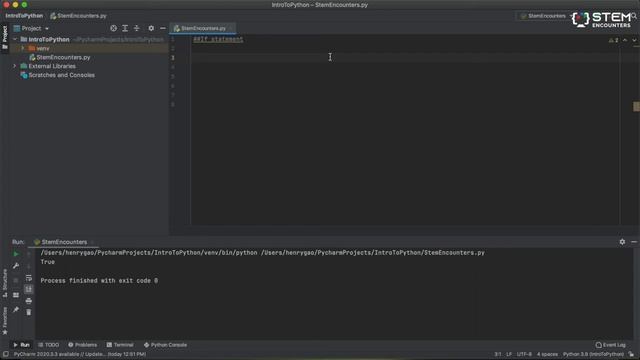Open the TODO tool window
The image size is (640, 360).
pyautogui.click(x=49, y=345)
